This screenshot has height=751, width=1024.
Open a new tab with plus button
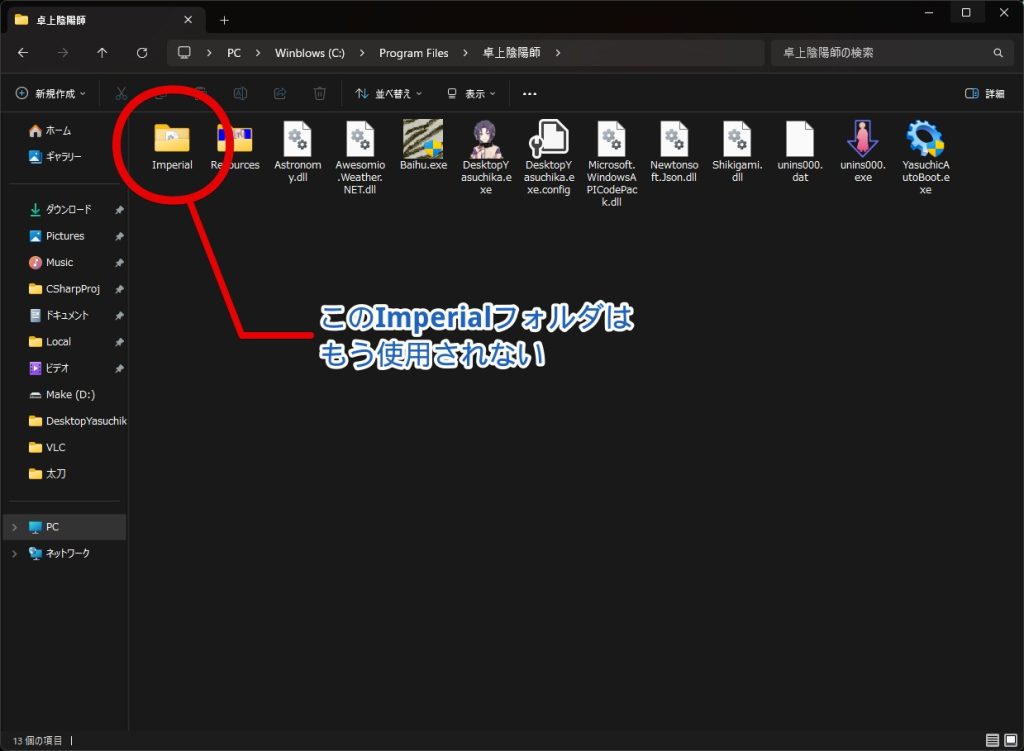(x=224, y=20)
